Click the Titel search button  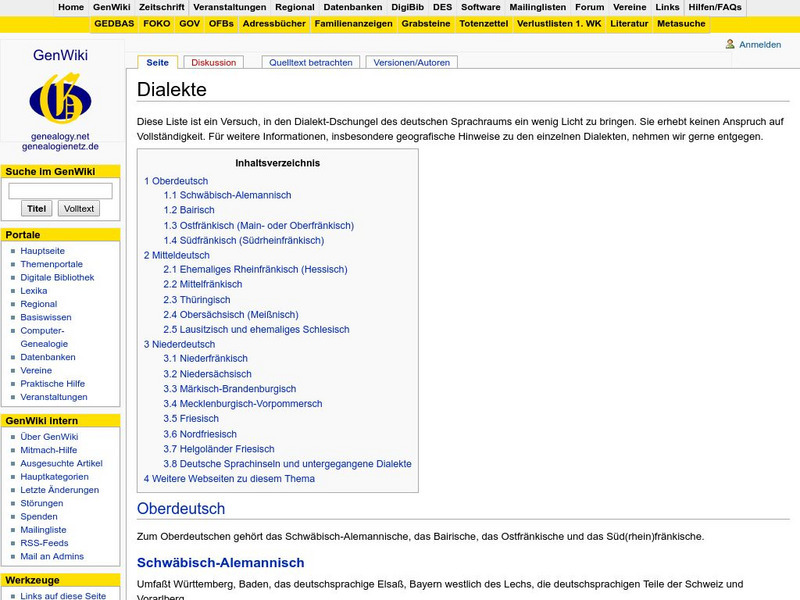coord(36,208)
